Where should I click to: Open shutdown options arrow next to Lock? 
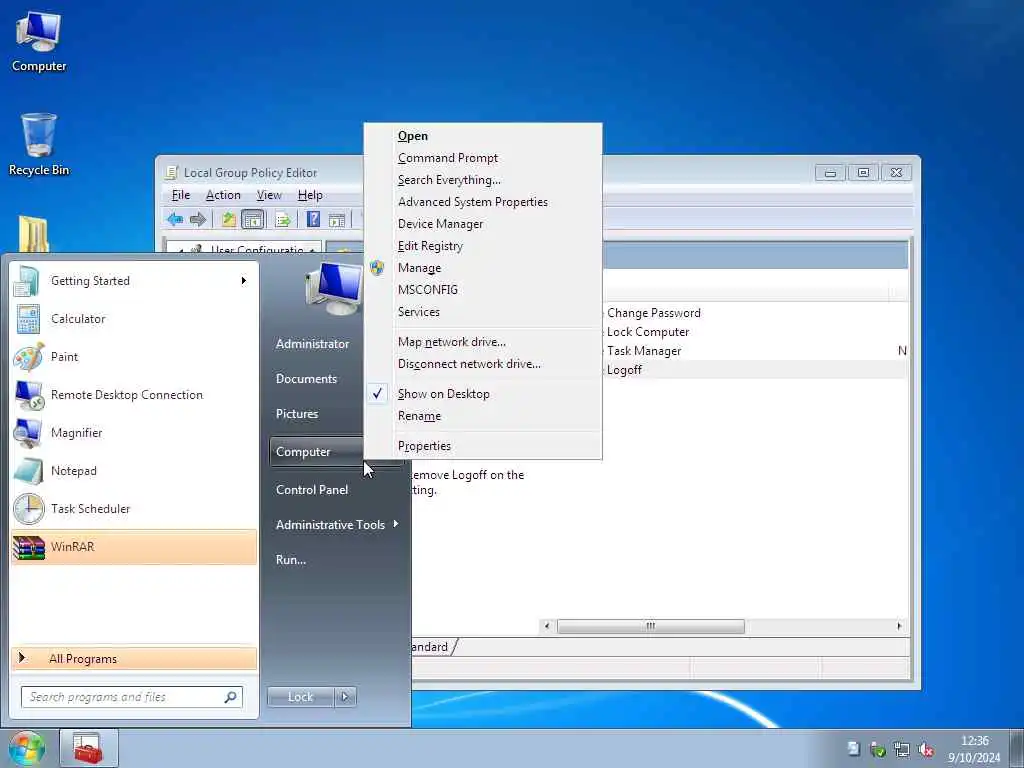pyautogui.click(x=345, y=697)
